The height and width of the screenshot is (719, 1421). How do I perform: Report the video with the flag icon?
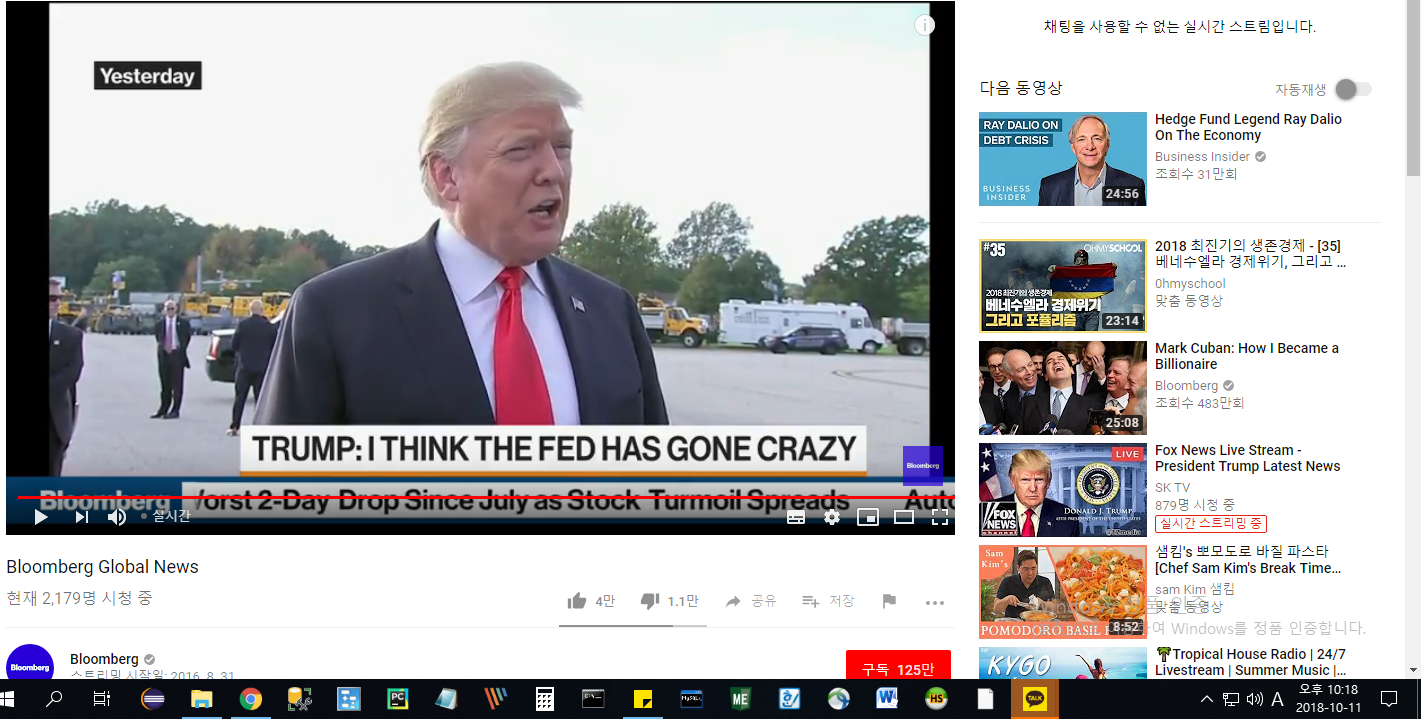[889, 601]
